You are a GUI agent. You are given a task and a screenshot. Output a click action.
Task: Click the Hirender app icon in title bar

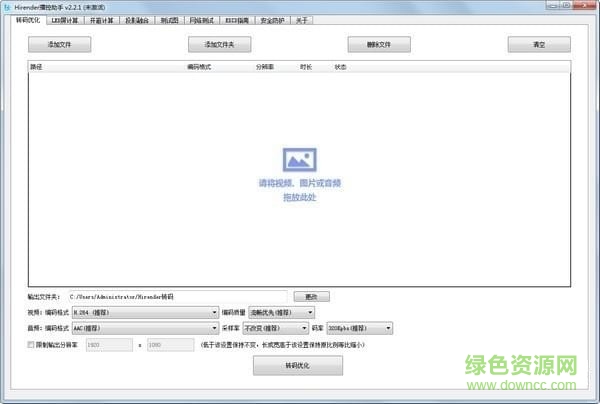click(7, 6)
